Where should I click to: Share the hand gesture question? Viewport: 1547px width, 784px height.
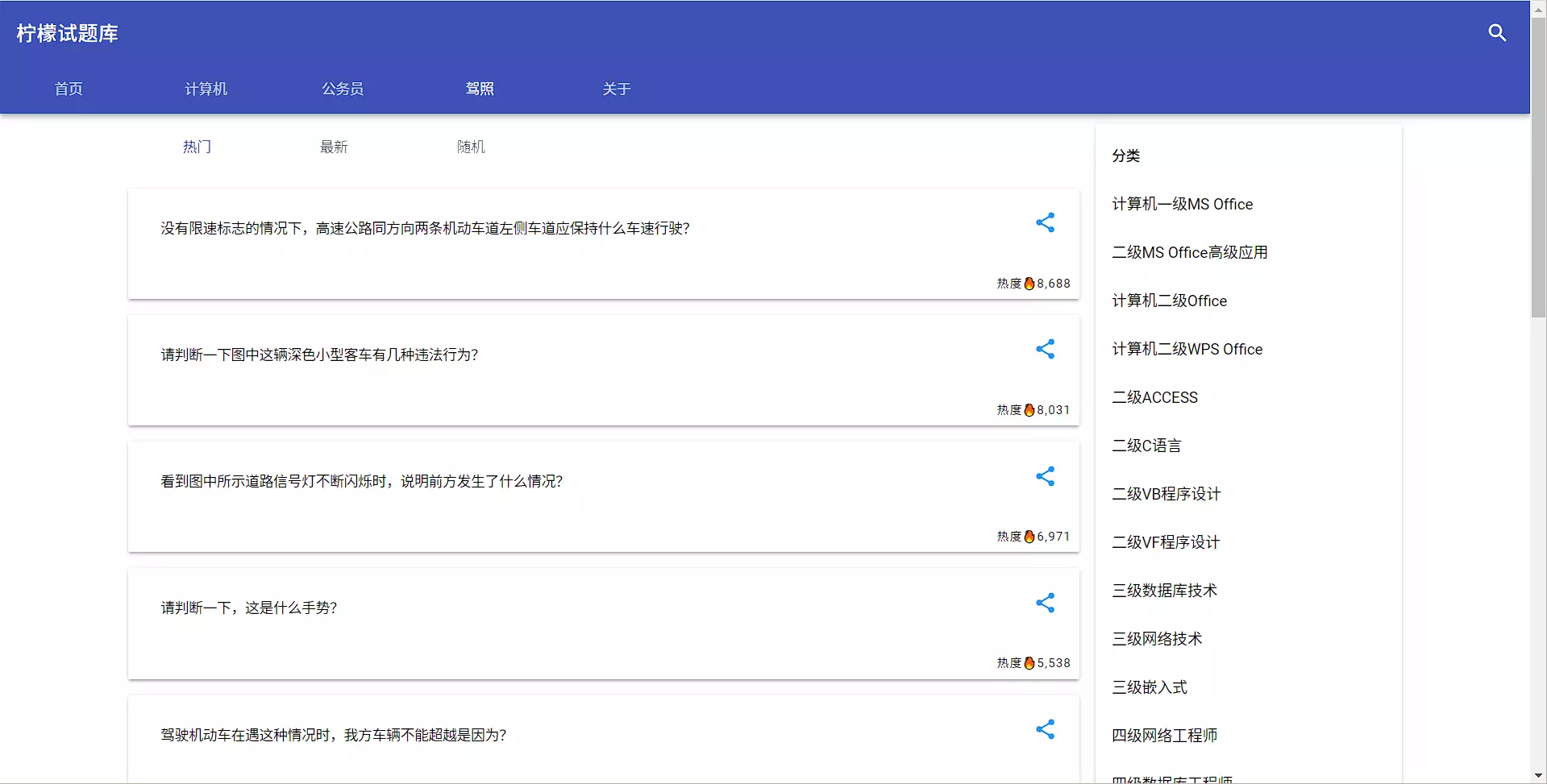[1045, 604]
